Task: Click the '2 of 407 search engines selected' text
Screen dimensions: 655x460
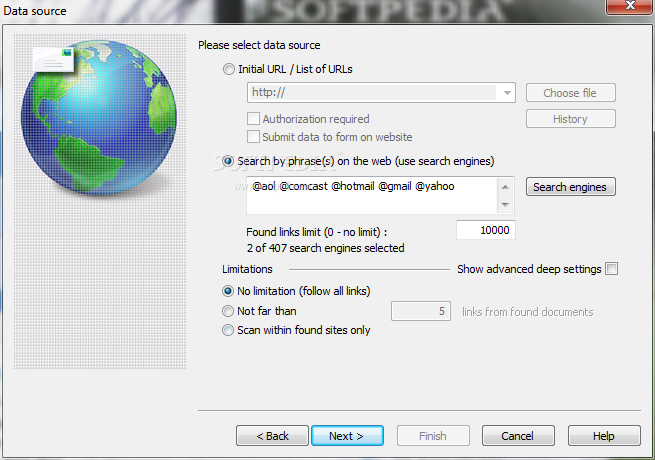Action: coord(325,248)
